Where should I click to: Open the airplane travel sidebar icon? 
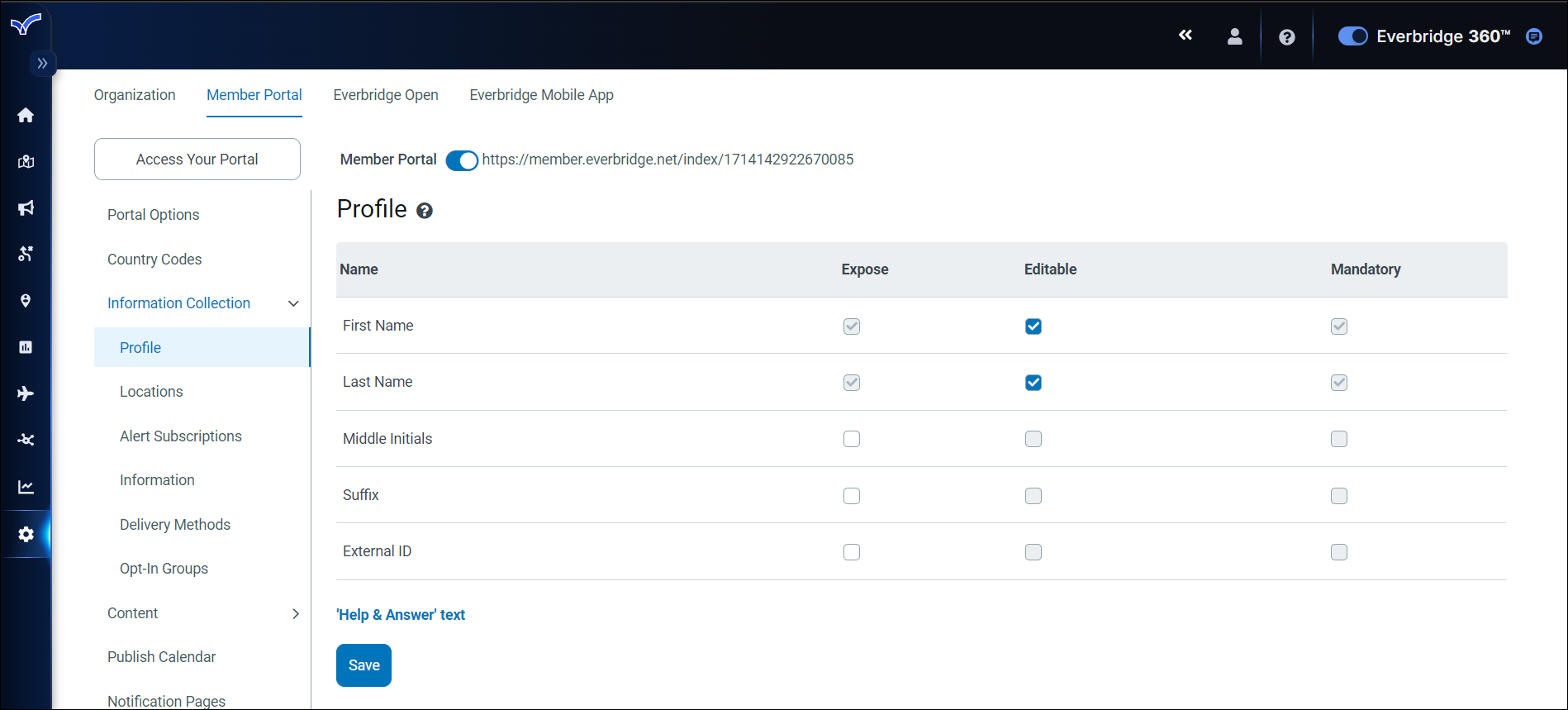[26, 393]
